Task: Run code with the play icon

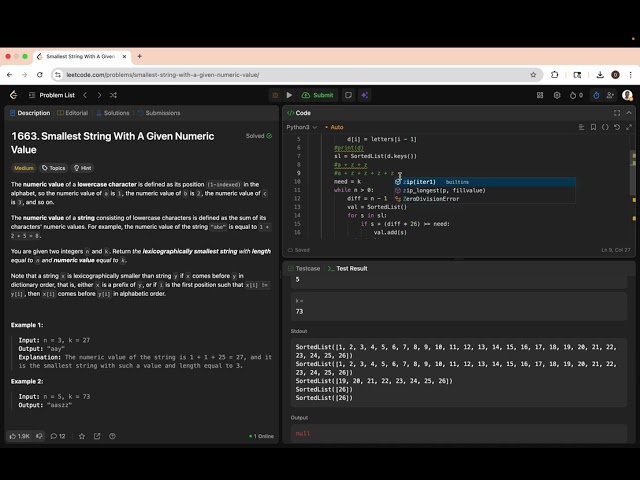Action: 289,95
